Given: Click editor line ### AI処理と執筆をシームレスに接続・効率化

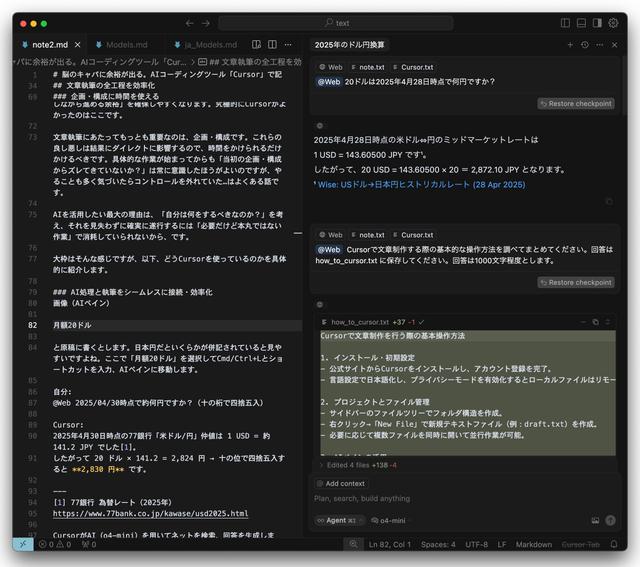Looking at the screenshot, I should pos(132,292).
